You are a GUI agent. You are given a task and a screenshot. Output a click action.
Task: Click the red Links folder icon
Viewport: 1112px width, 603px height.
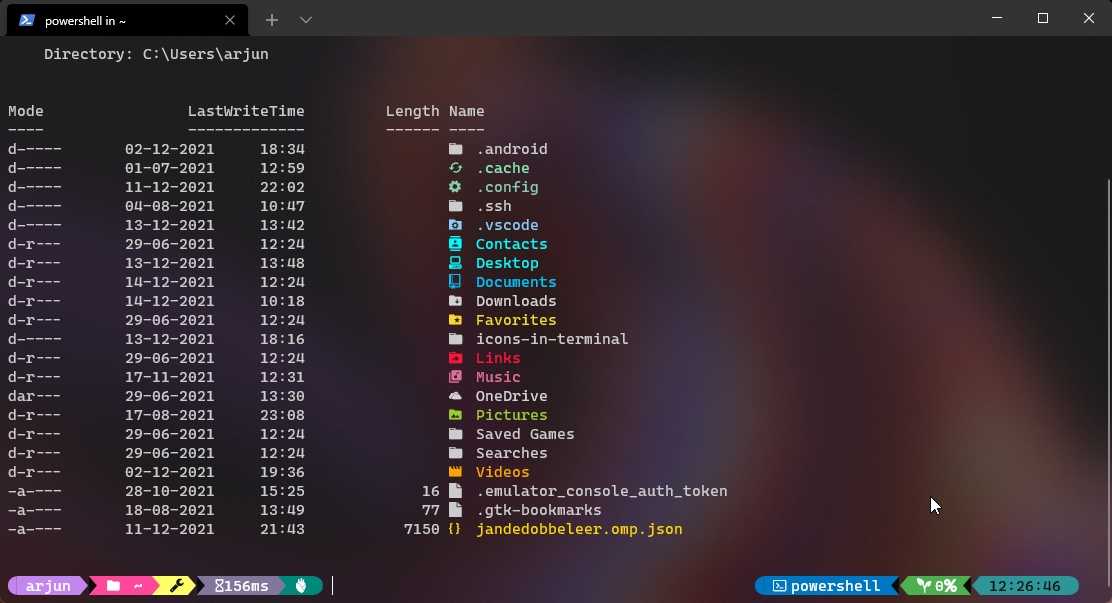(x=455, y=358)
